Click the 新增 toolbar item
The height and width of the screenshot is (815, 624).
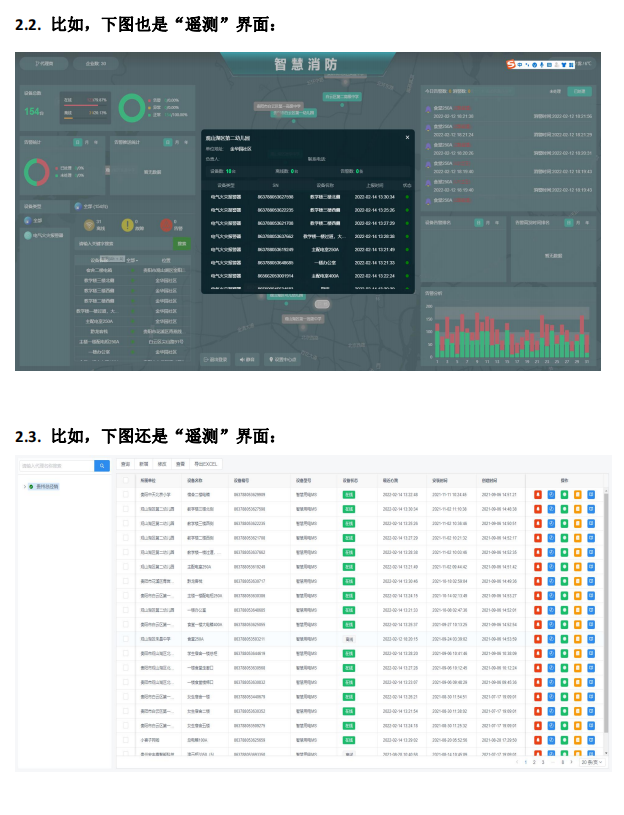pos(143,465)
